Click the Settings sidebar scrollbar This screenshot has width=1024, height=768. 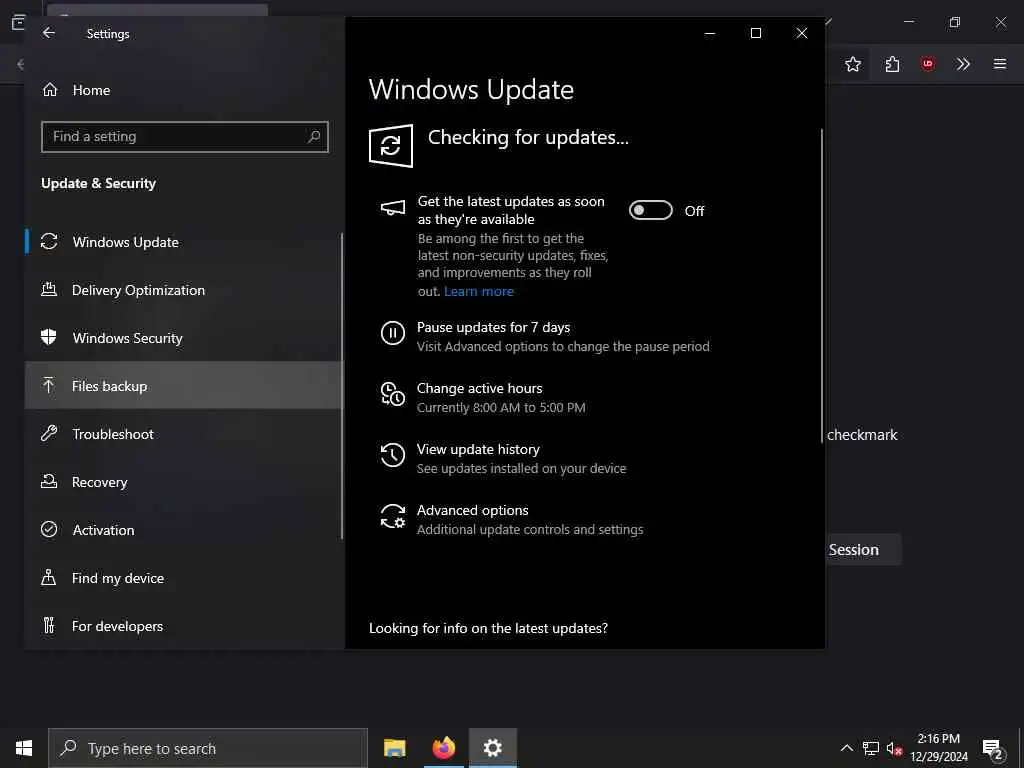(x=342, y=385)
